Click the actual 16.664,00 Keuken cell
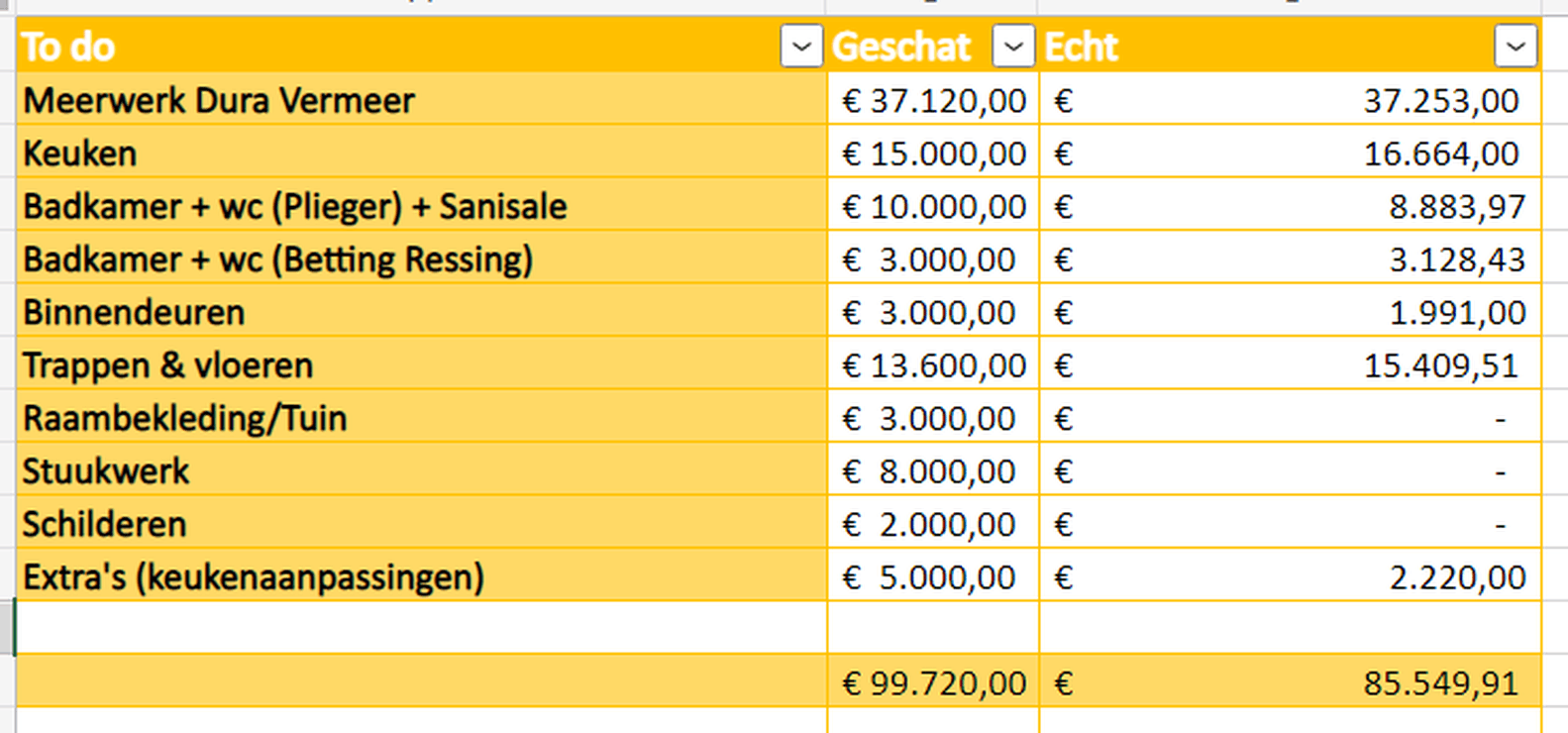Screen dimensions: 1568x733 click(1291, 154)
